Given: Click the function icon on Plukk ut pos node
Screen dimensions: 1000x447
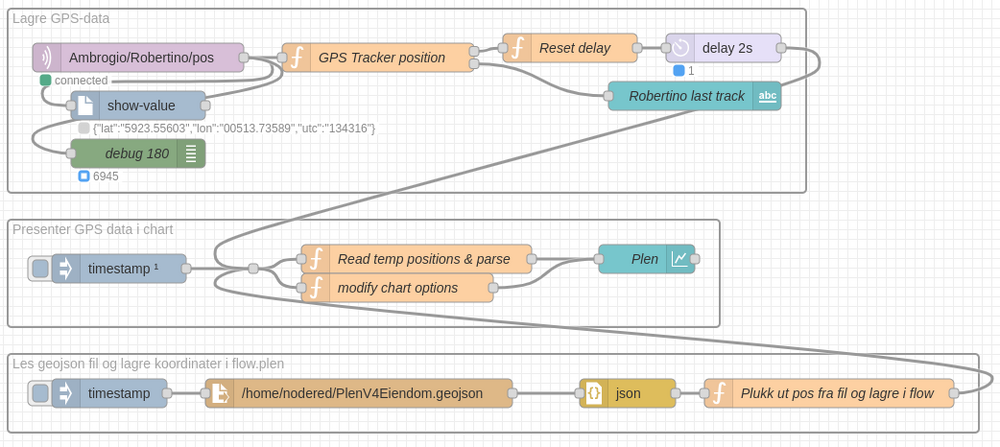Looking at the screenshot, I should (x=718, y=393).
